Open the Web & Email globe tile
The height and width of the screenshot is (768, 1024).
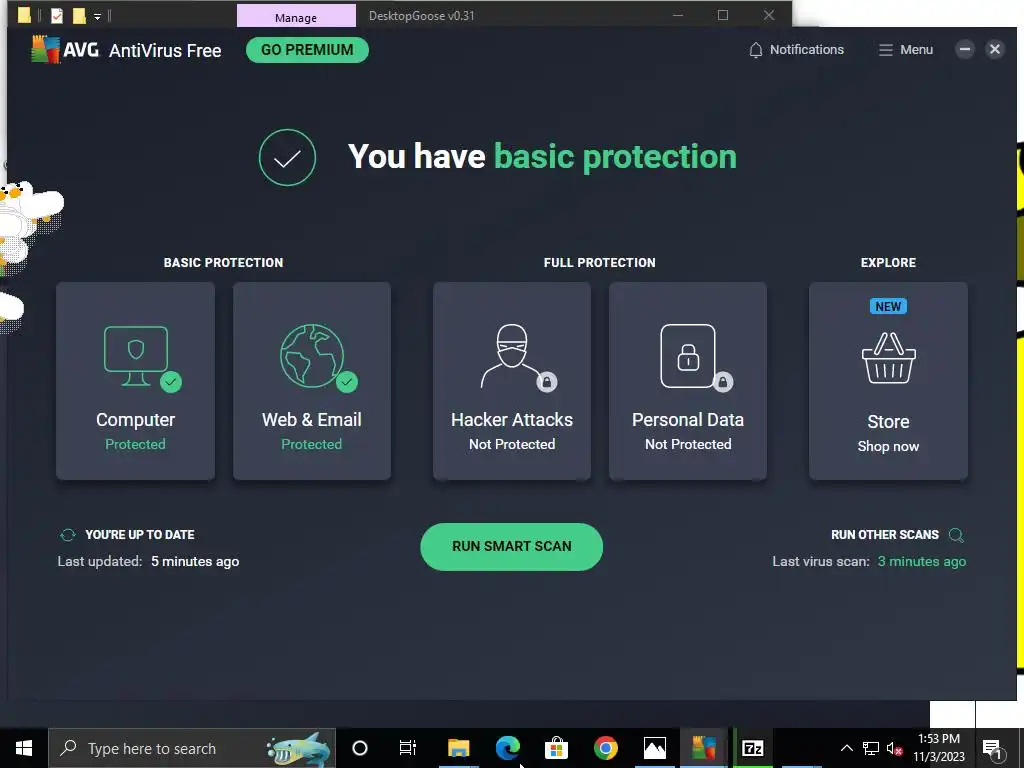click(312, 381)
